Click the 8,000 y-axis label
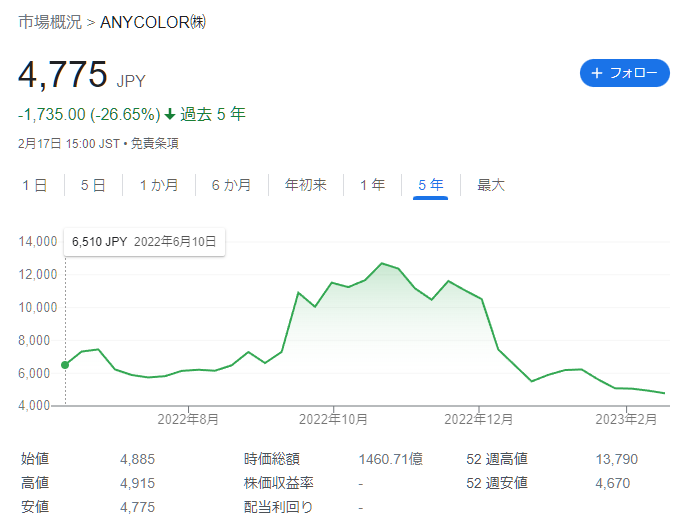The width and height of the screenshot is (689, 528). coord(34,340)
